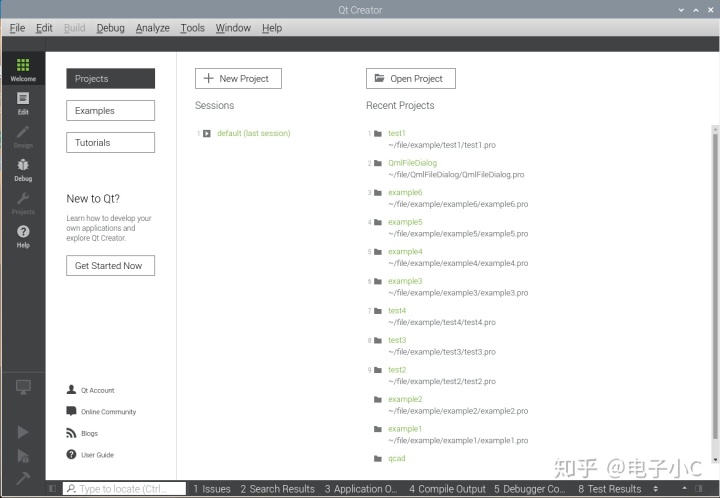Click folder icon next to example3
Viewport: 720px width, 498px height.
[378, 281]
